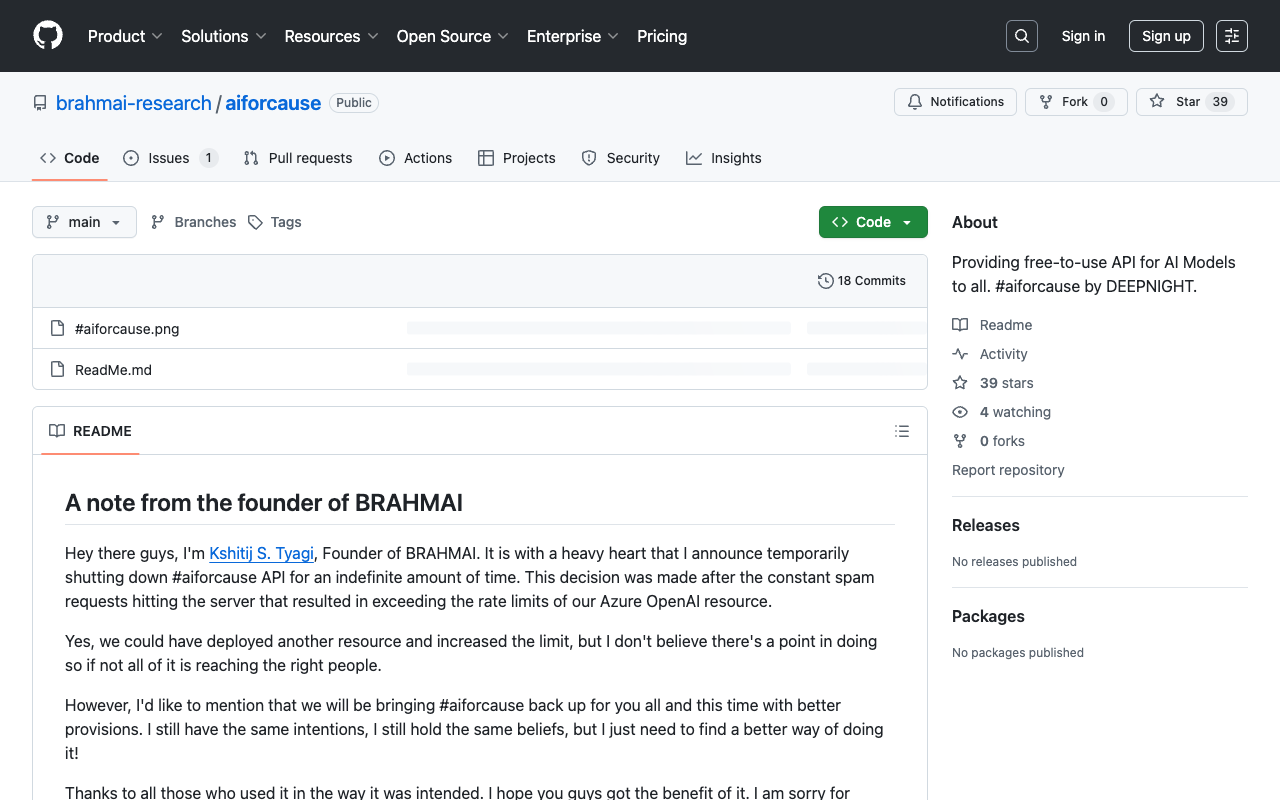Click the file icon beside #aiforcause.png
Screen dimensions: 1280x800
tap(57, 328)
